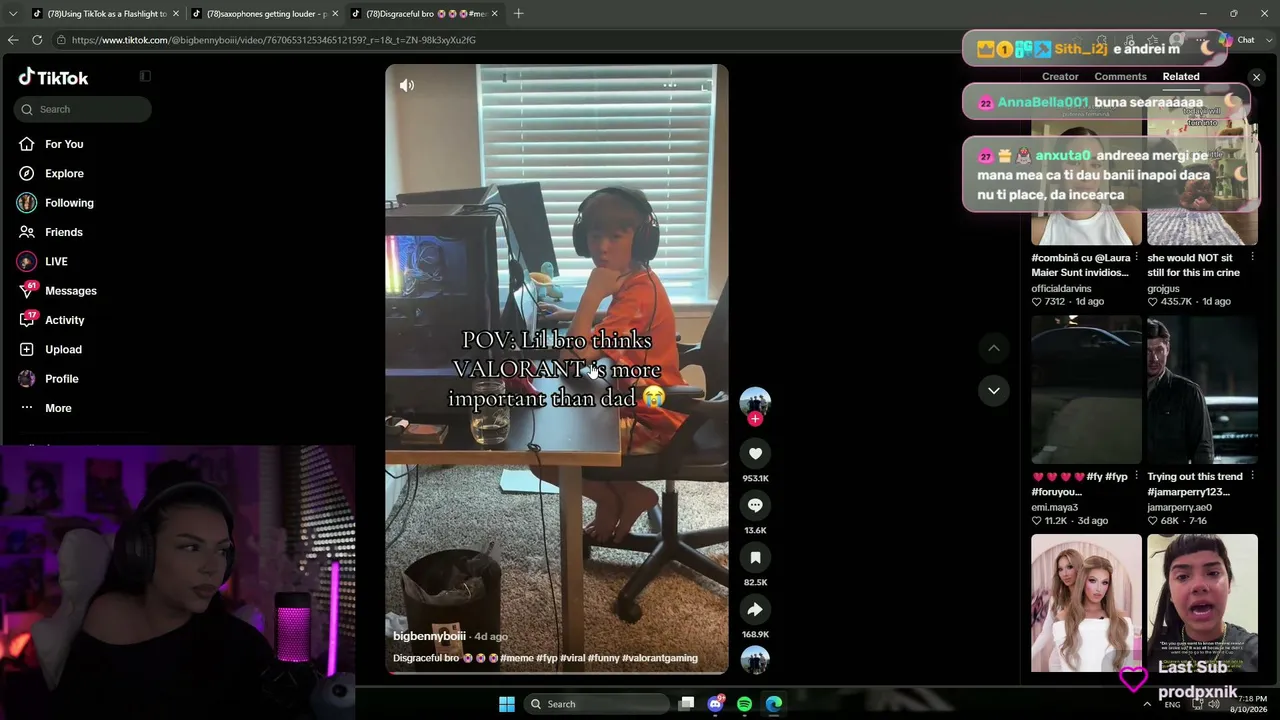The width and height of the screenshot is (1280, 720).
Task: Select the Related tab
Action: pos(1181,76)
